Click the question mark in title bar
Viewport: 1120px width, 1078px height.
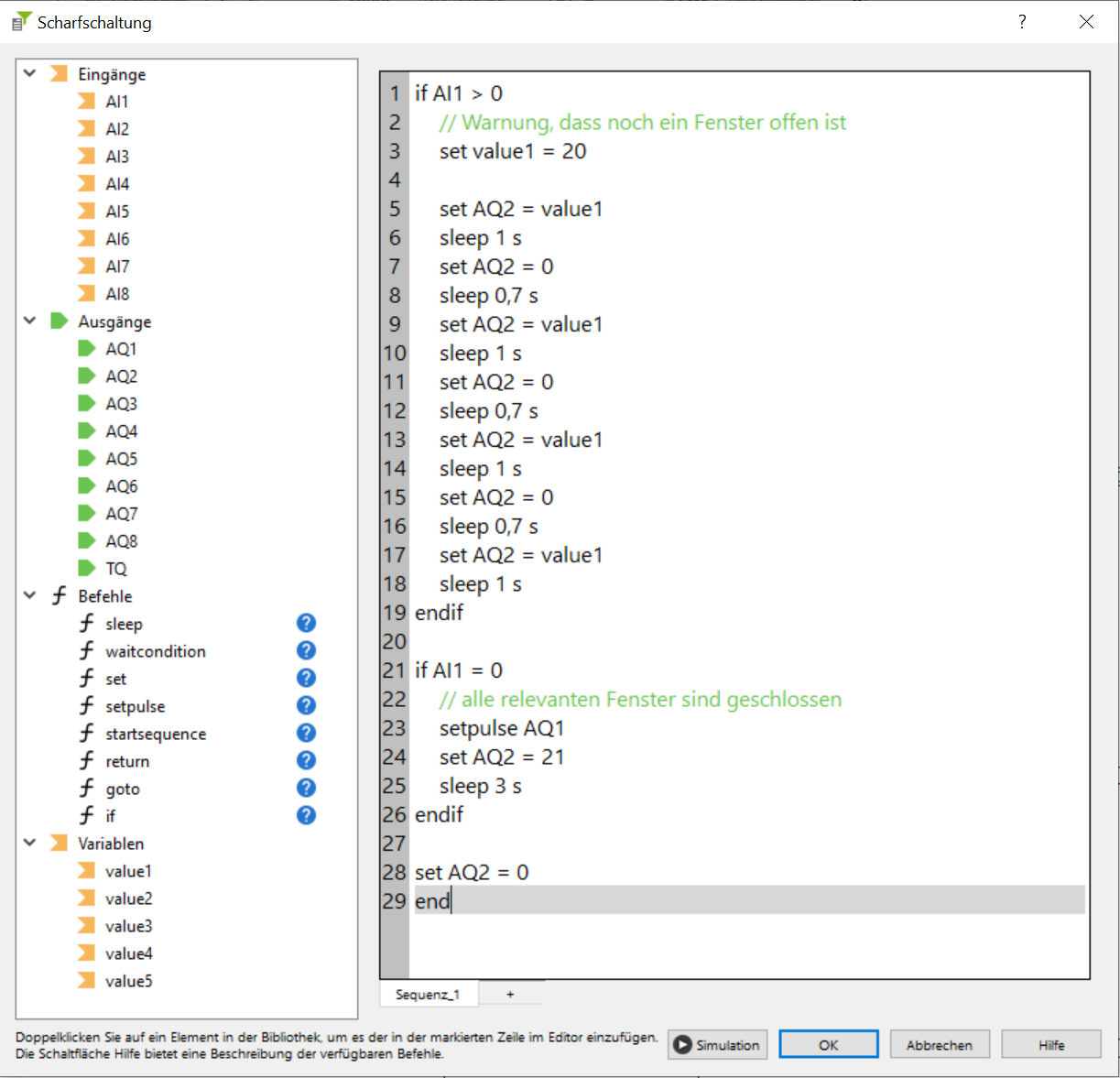coord(1022,22)
